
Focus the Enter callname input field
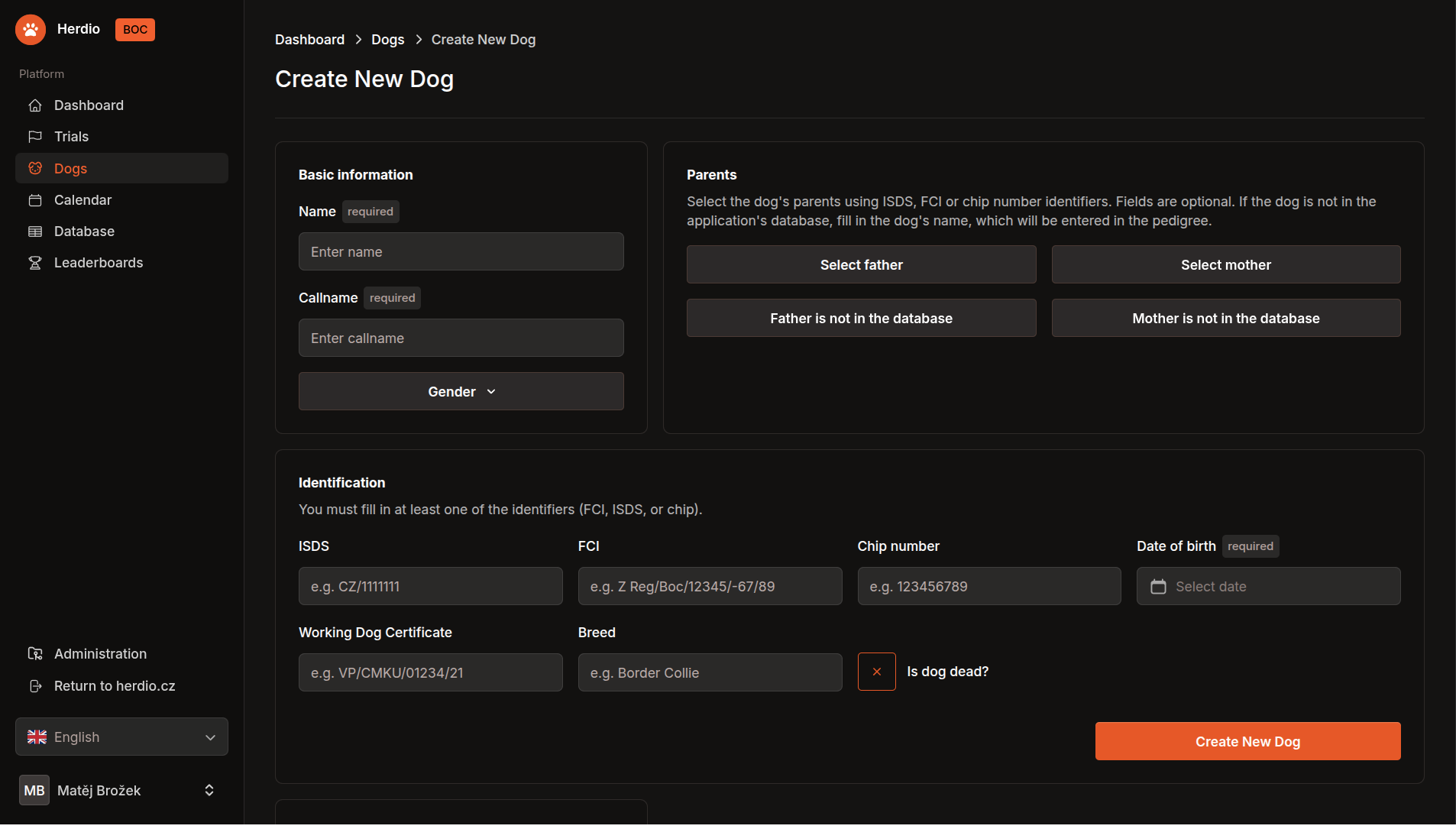point(461,338)
